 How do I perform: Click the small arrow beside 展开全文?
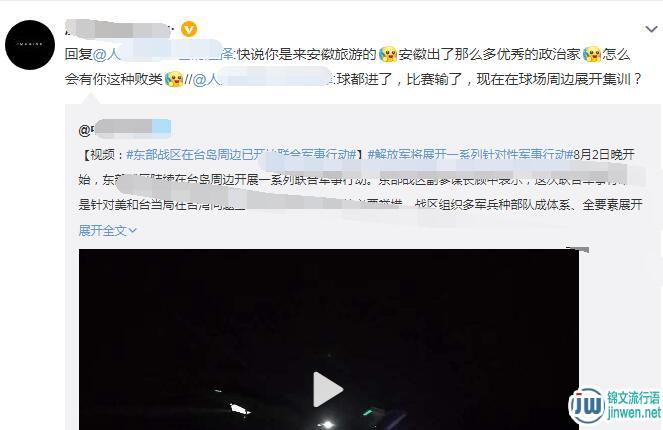click(x=132, y=231)
